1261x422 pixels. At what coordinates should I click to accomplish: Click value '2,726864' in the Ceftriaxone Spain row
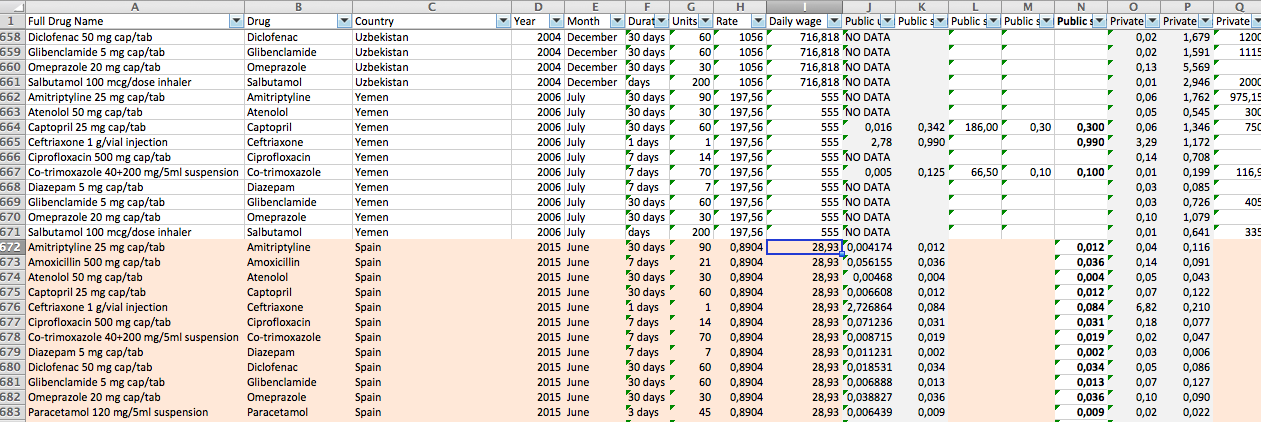[x=869, y=306]
